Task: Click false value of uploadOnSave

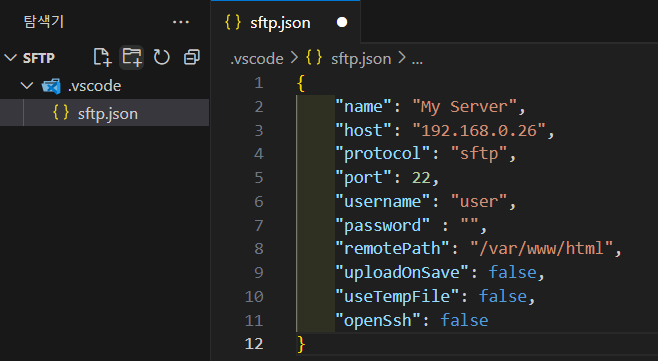Action: point(513,273)
